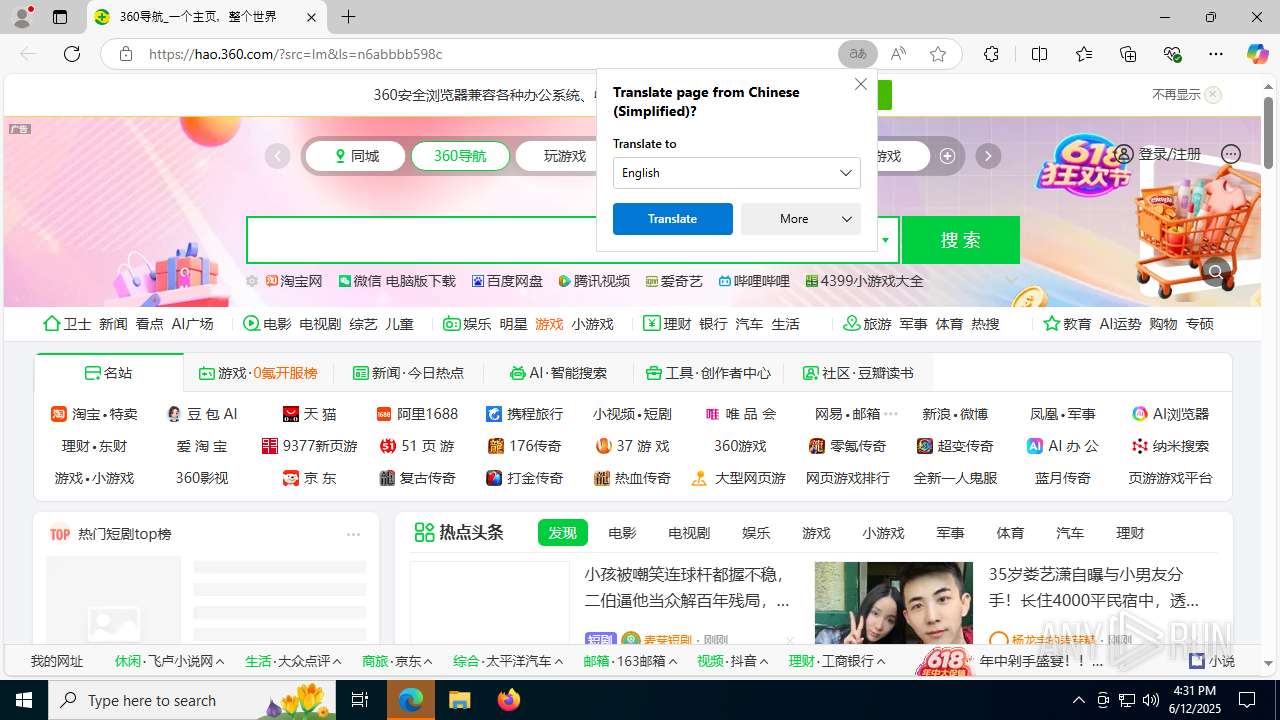Image resolution: width=1280 pixels, height=720 pixels.
Task: Open the 热门短剧top榜 more options dots
Action: [353, 534]
